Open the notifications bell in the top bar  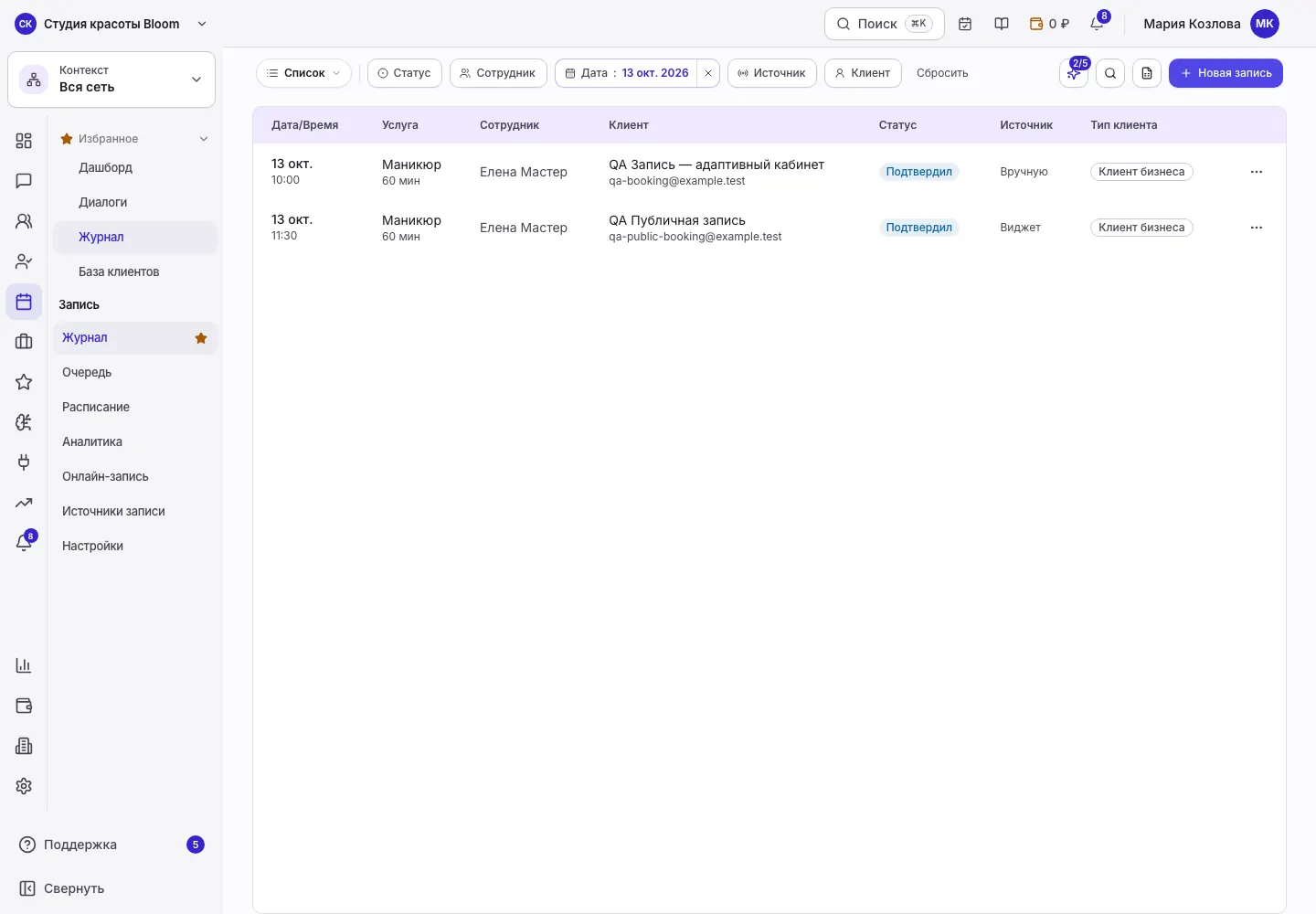point(1098,24)
